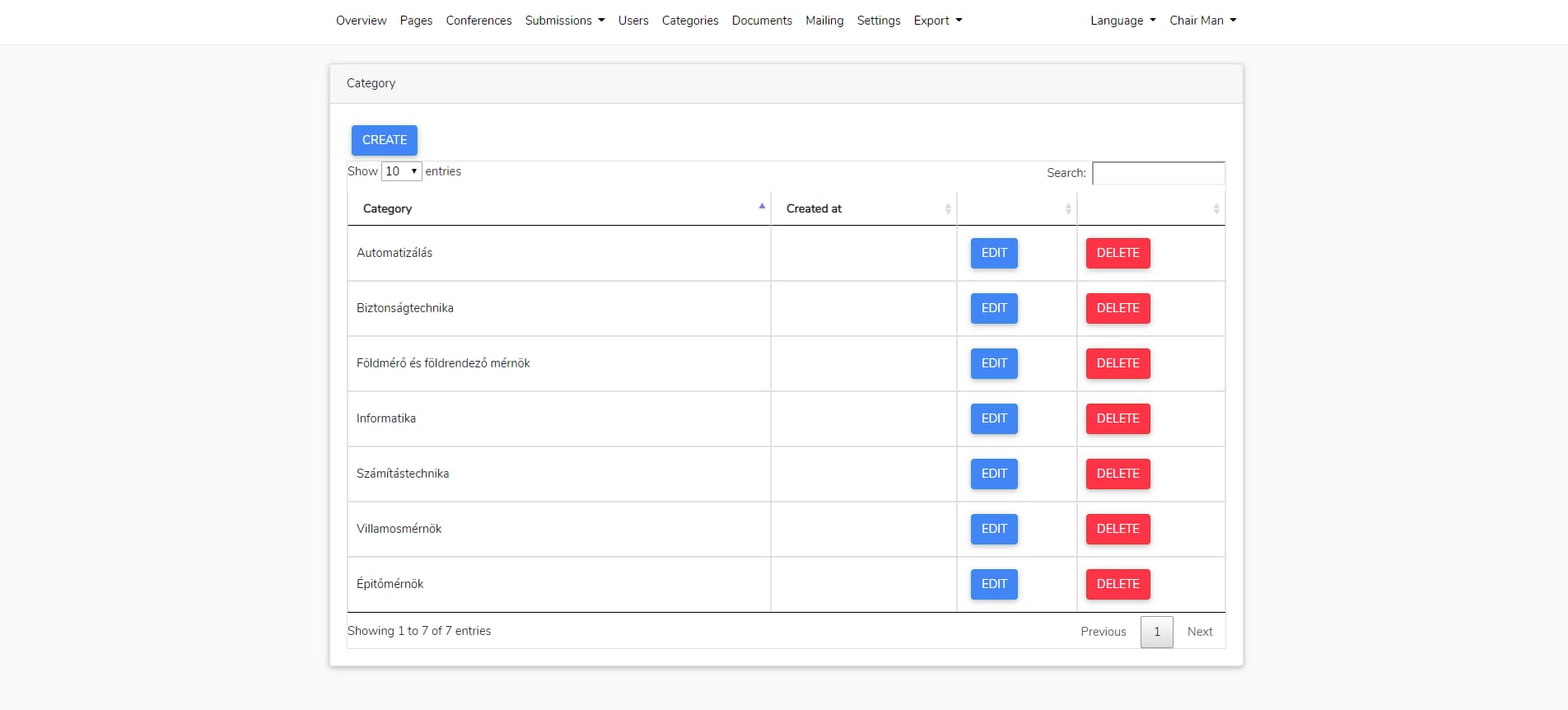Open Categories in the navbar
Viewport: 1568px width, 710px height.
(690, 21)
